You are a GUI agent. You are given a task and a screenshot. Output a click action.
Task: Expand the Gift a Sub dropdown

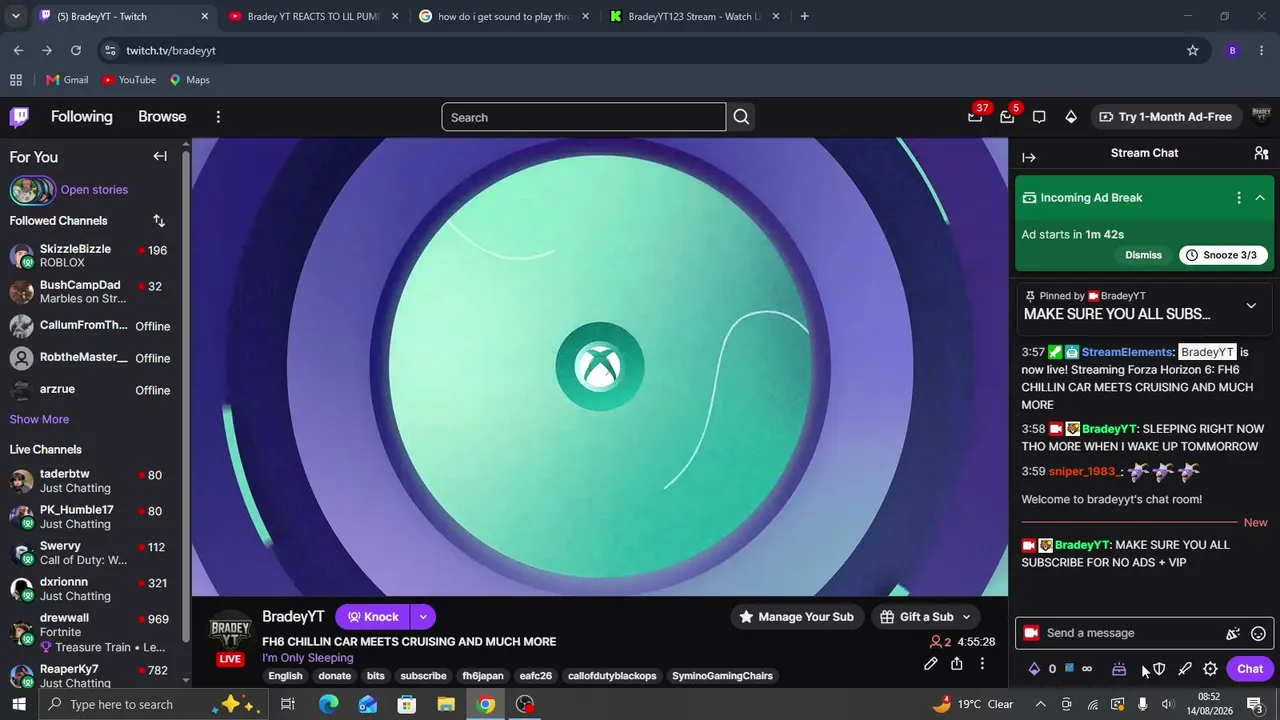[966, 617]
